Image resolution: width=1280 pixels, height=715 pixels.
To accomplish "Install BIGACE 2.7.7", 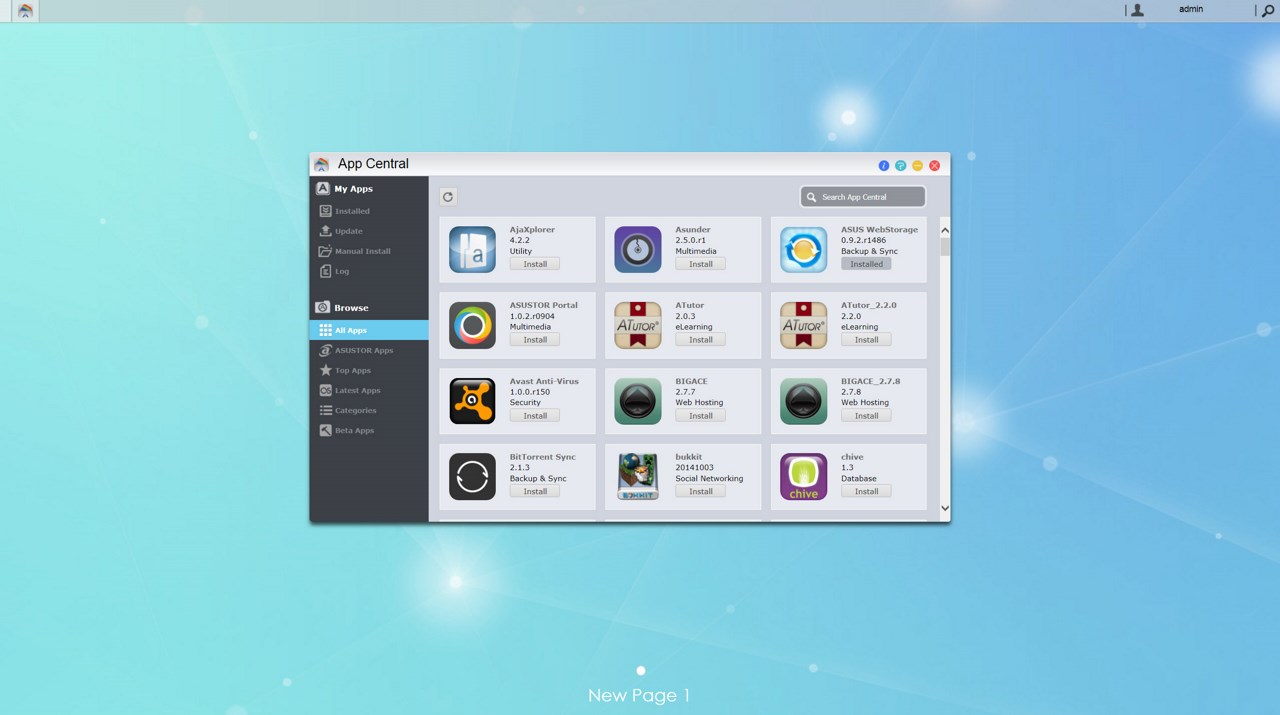I will pos(701,416).
